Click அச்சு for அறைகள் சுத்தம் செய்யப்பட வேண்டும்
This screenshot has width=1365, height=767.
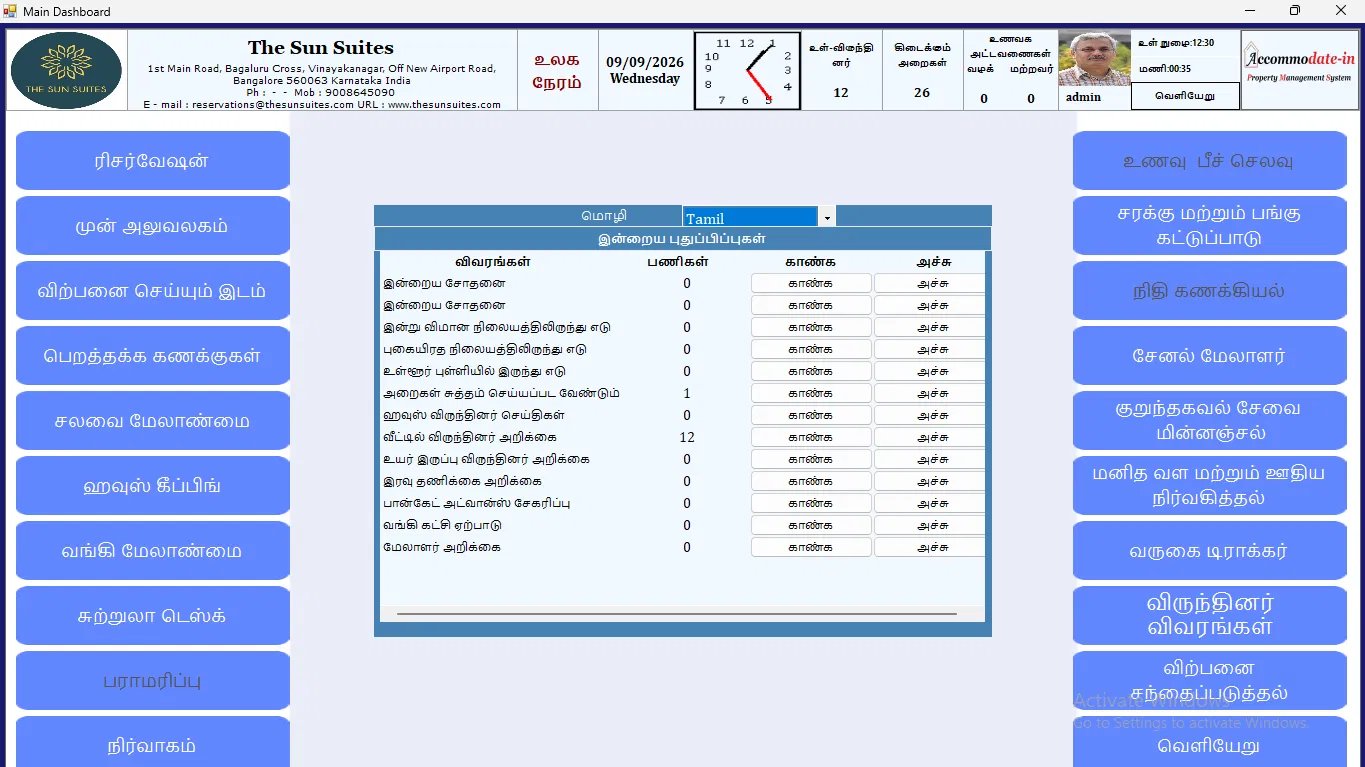(x=930, y=393)
